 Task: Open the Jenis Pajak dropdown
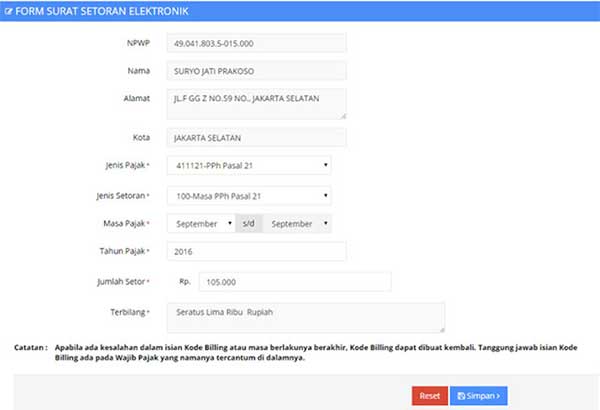coord(249,165)
